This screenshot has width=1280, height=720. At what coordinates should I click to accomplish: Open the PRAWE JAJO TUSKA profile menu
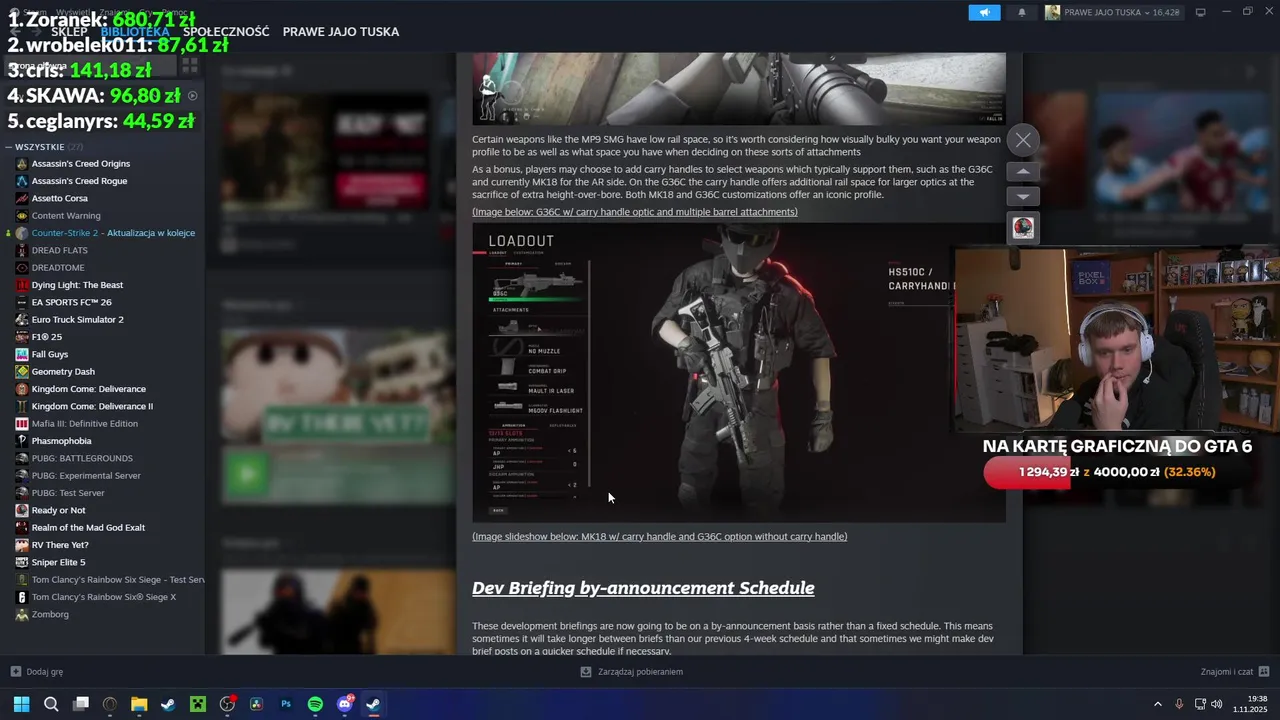pos(341,32)
